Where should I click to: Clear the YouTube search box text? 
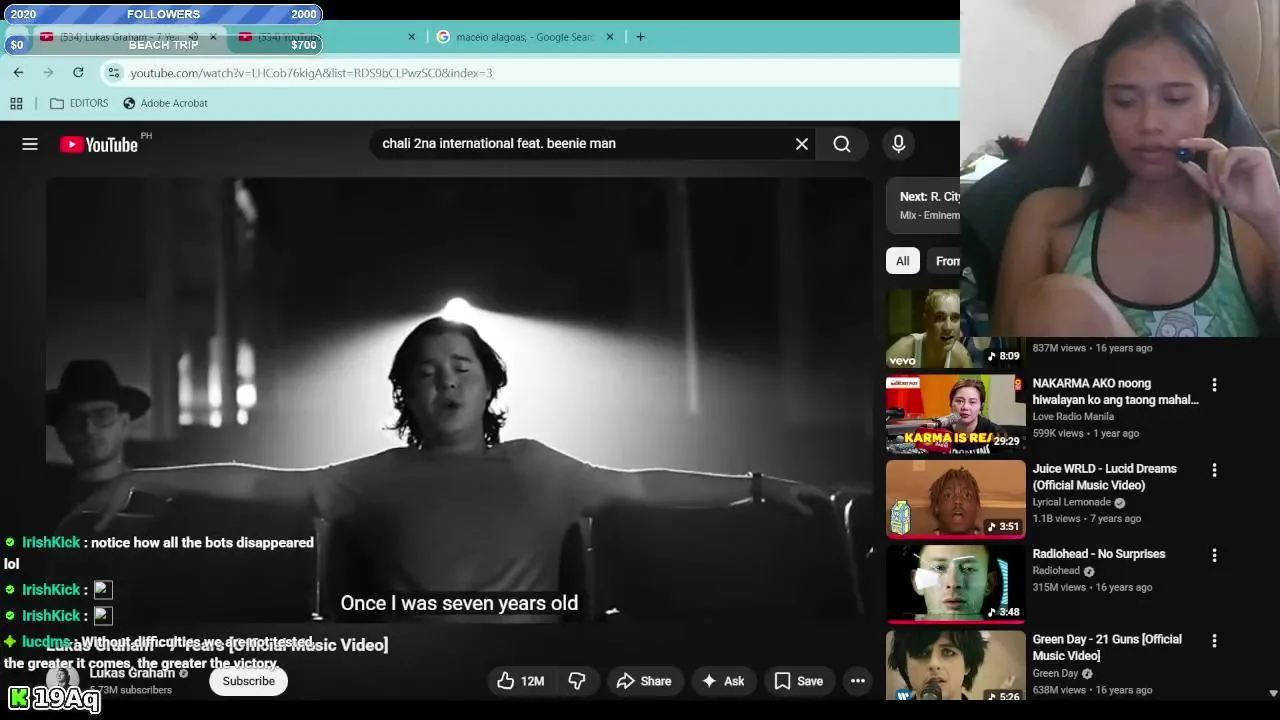point(802,144)
